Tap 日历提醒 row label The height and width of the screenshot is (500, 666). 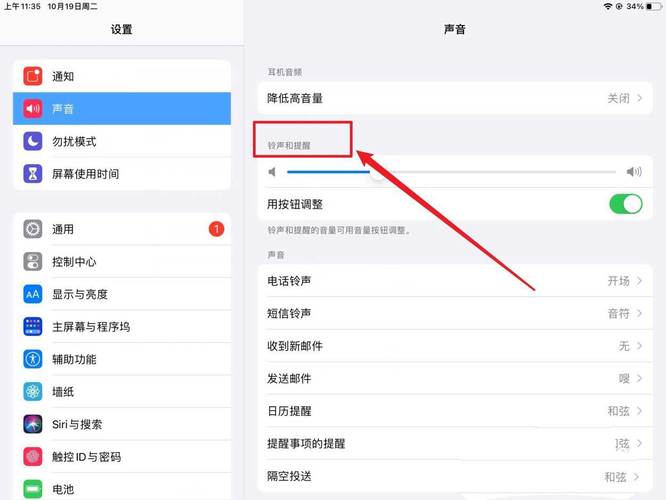pyautogui.click(x=289, y=411)
